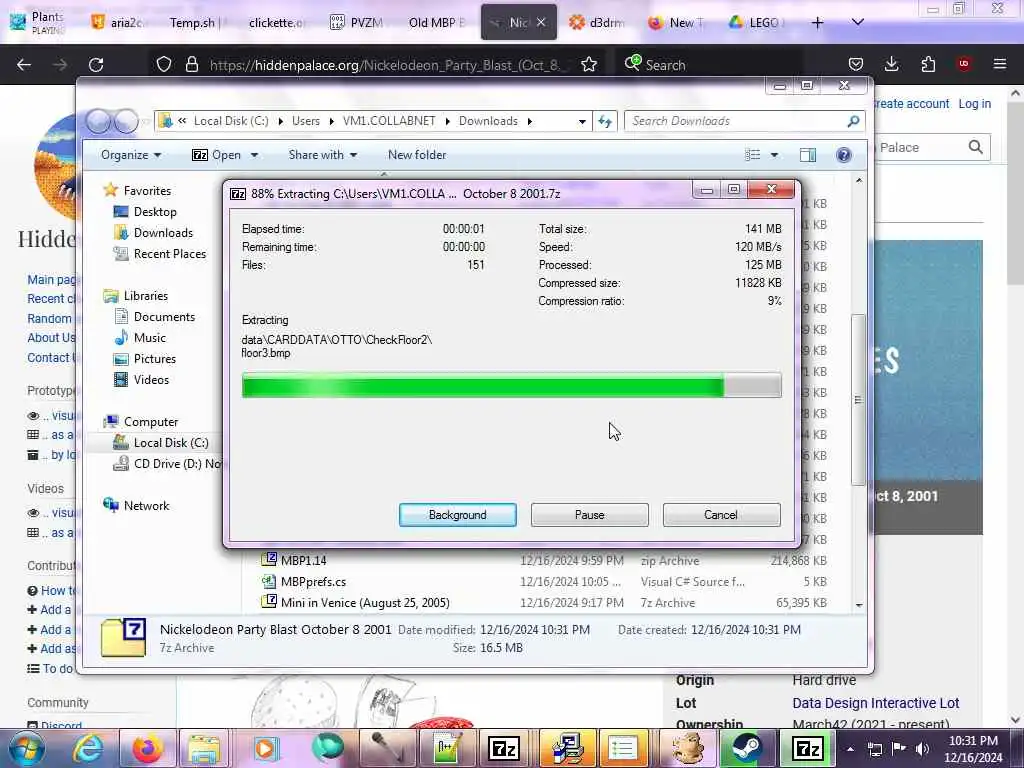Refresh the Explorer address bar
The height and width of the screenshot is (768, 1024).
[x=605, y=121]
